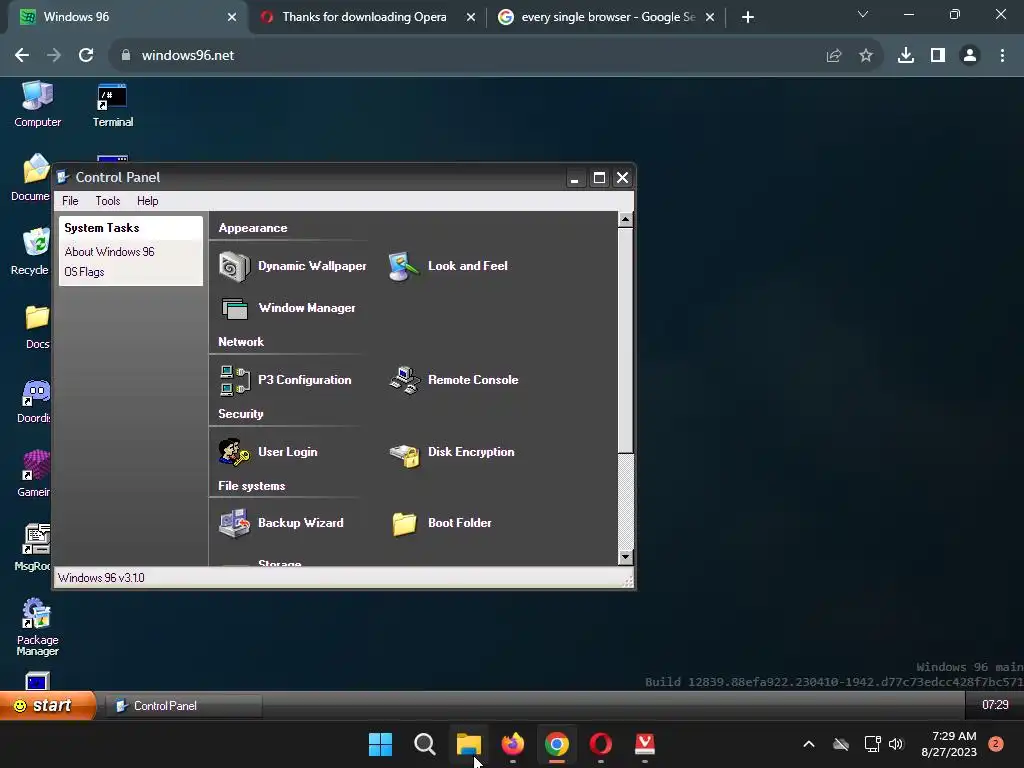1024x768 pixels.
Task: Open the Tools menu in Control Panel
Action: (108, 201)
